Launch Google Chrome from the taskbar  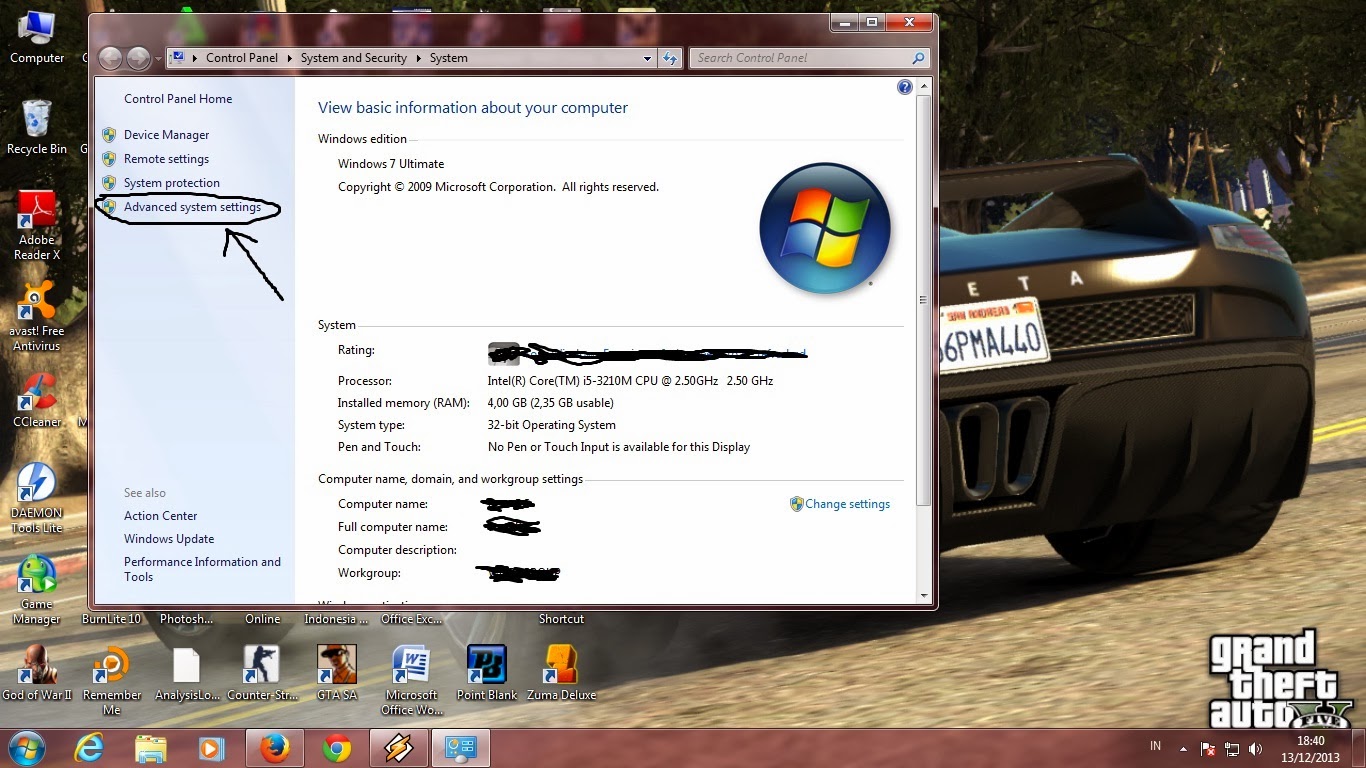(x=336, y=748)
